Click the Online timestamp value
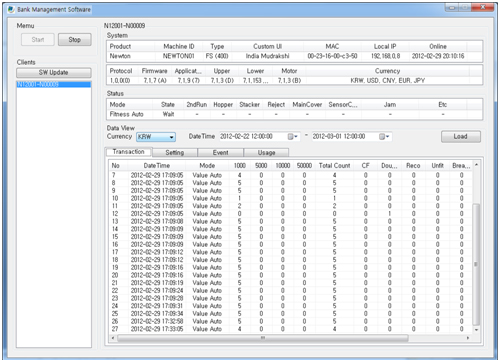500x362 pixels. [438, 56]
